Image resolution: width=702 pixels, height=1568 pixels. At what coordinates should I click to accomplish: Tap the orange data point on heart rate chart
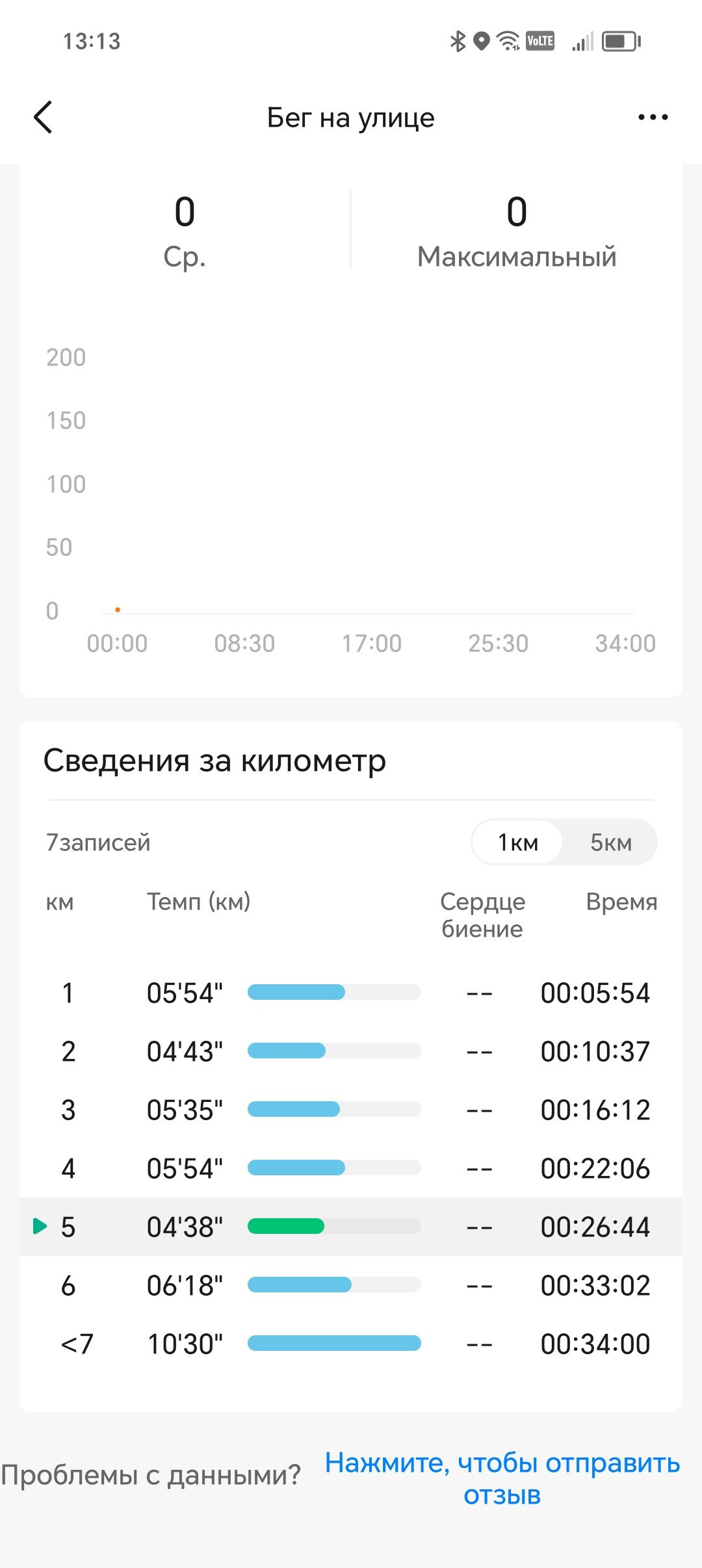tap(117, 610)
